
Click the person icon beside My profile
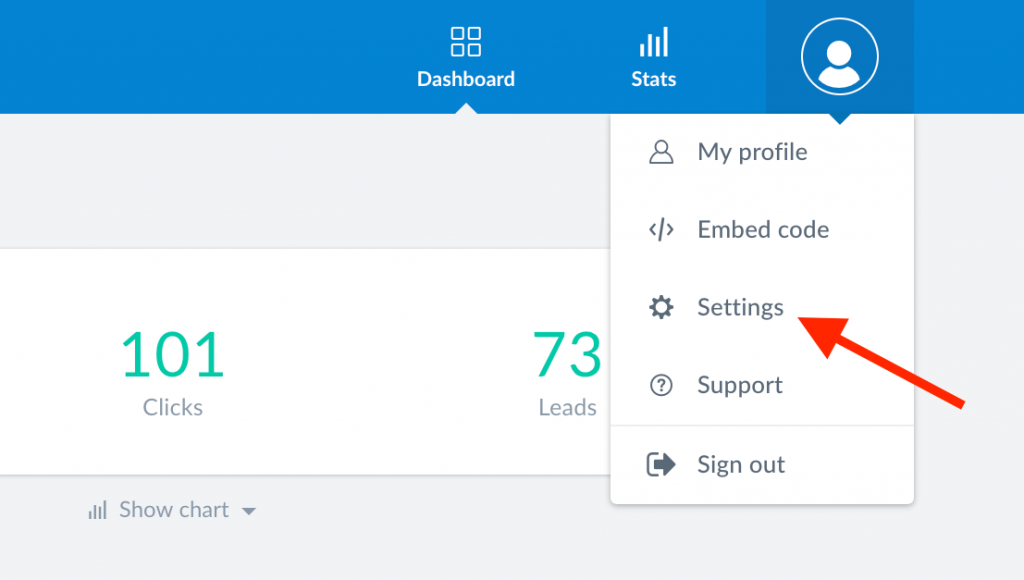point(661,152)
